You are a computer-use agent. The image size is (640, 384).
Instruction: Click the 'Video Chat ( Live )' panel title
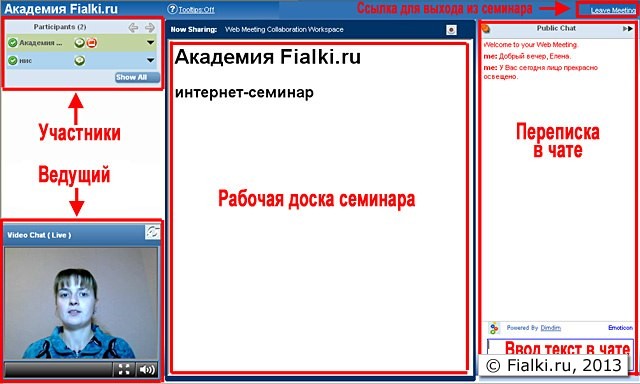(39, 235)
